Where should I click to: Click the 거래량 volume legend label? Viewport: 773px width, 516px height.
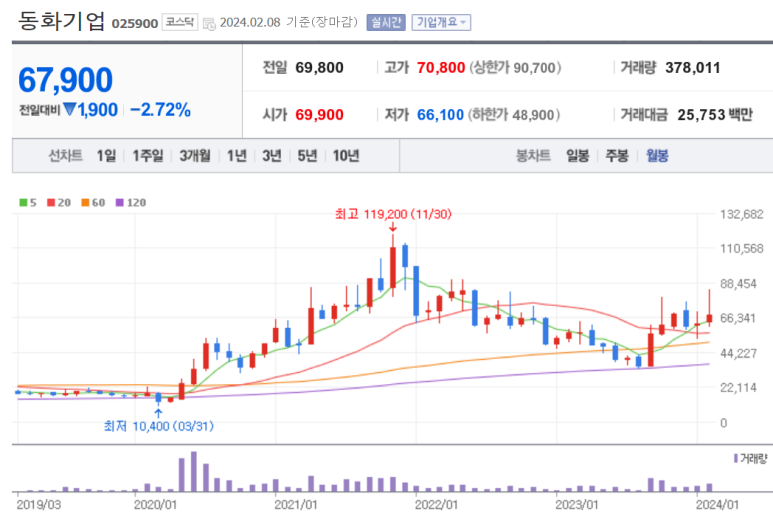click(750, 459)
